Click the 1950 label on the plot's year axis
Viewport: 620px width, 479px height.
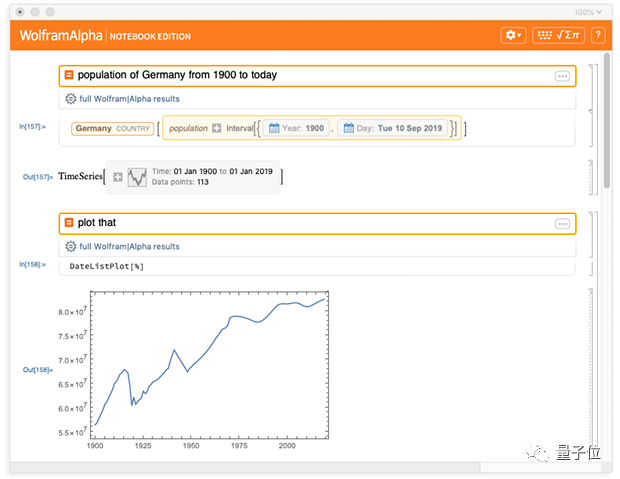[x=191, y=446]
